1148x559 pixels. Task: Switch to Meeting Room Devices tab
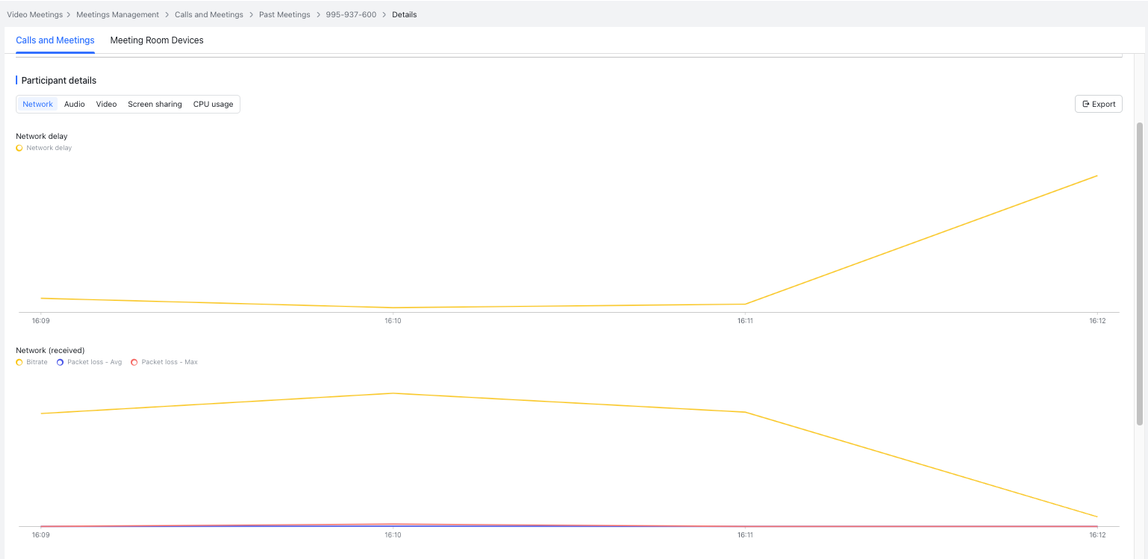(157, 40)
